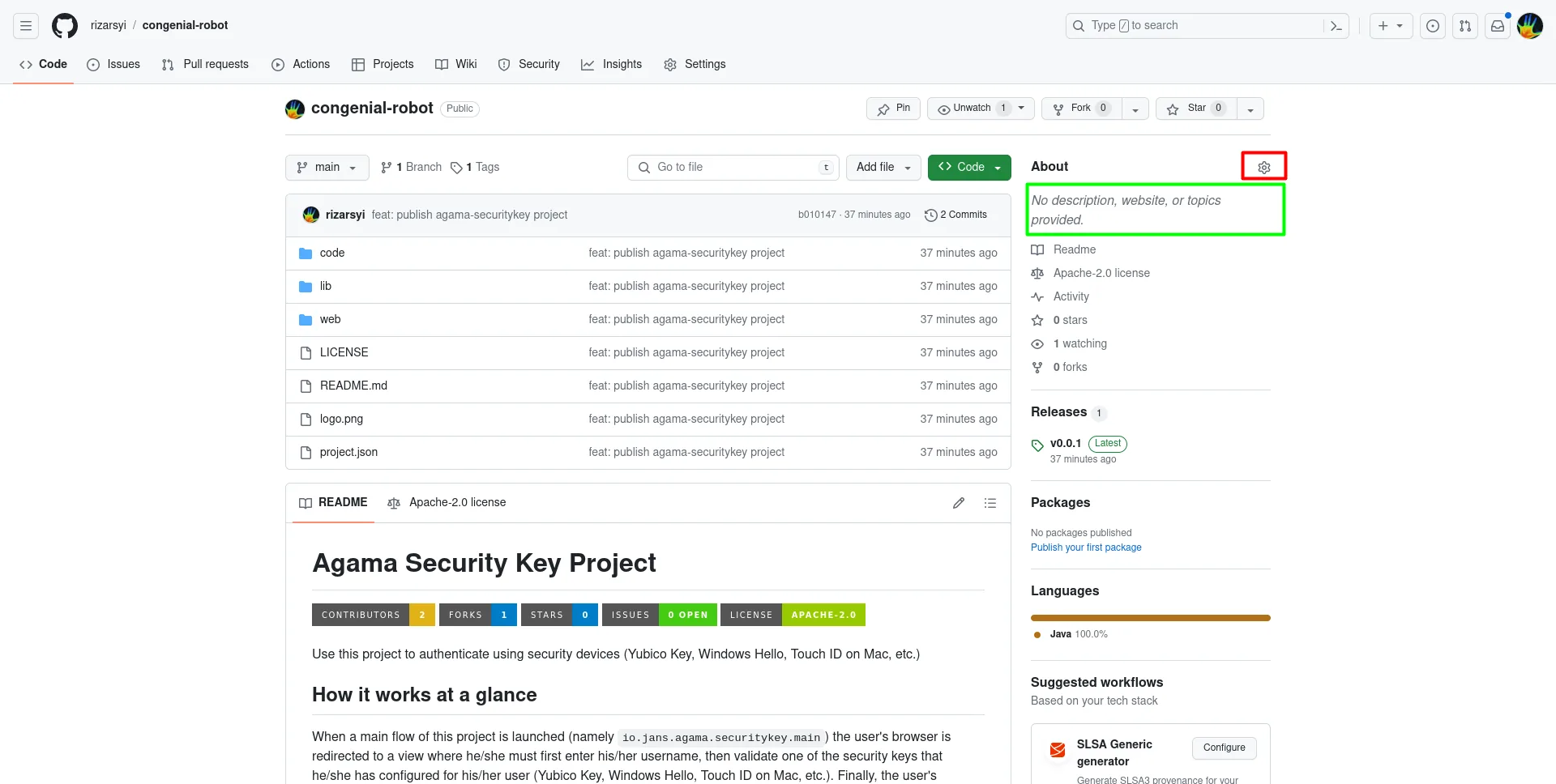This screenshot has width=1556, height=784.
Task: Open the About section settings gear
Action: (x=1263, y=167)
